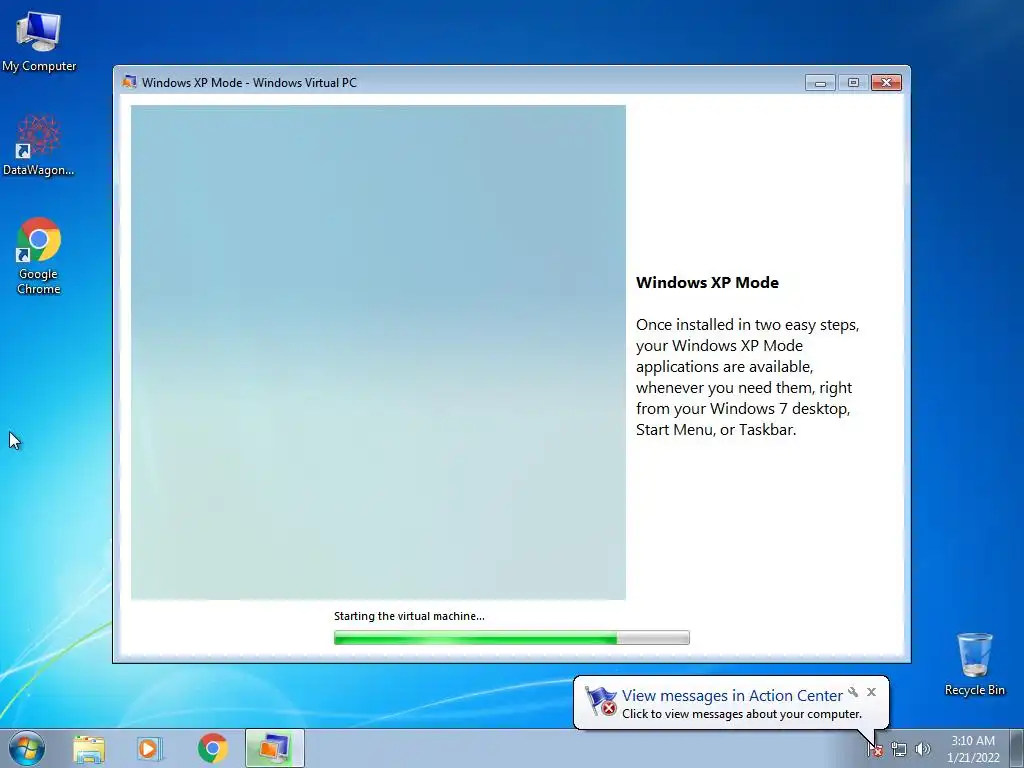This screenshot has width=1024, height=768.
Task: Minimize the Windows XP Mode window
Action: pyautogui.click(x=820, y=82)
